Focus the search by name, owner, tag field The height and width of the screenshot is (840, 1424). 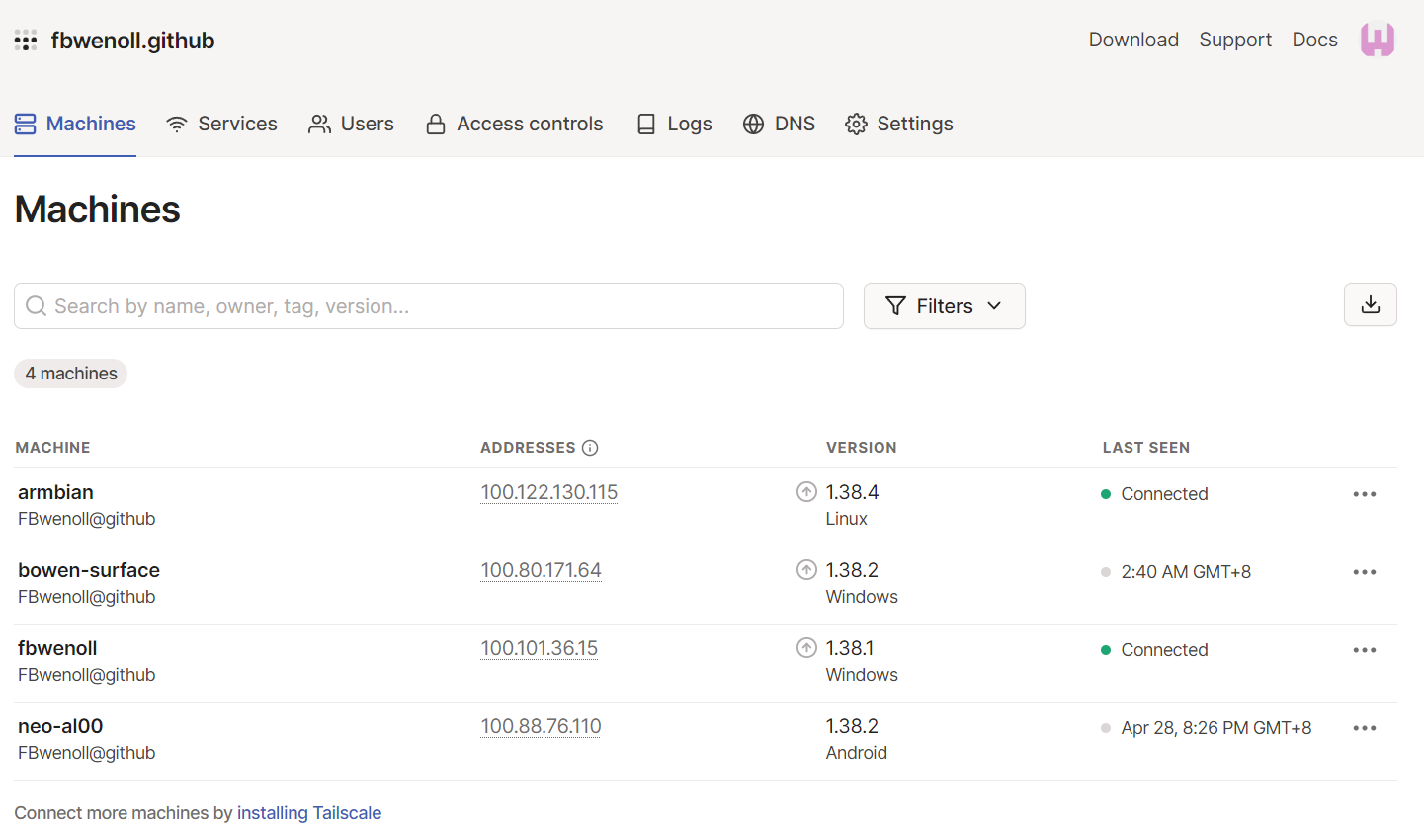429,305
